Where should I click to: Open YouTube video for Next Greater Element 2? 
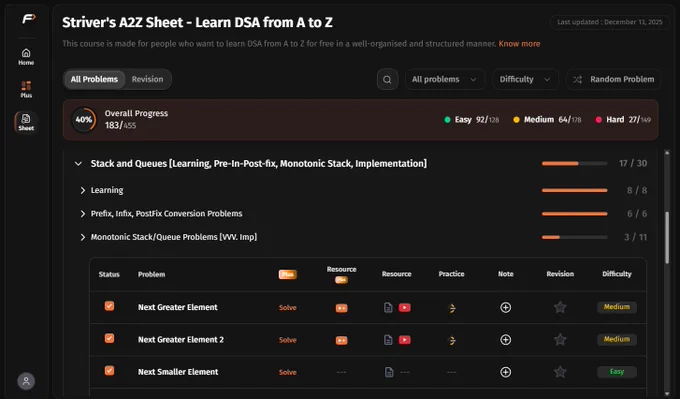tap(405, 340)
